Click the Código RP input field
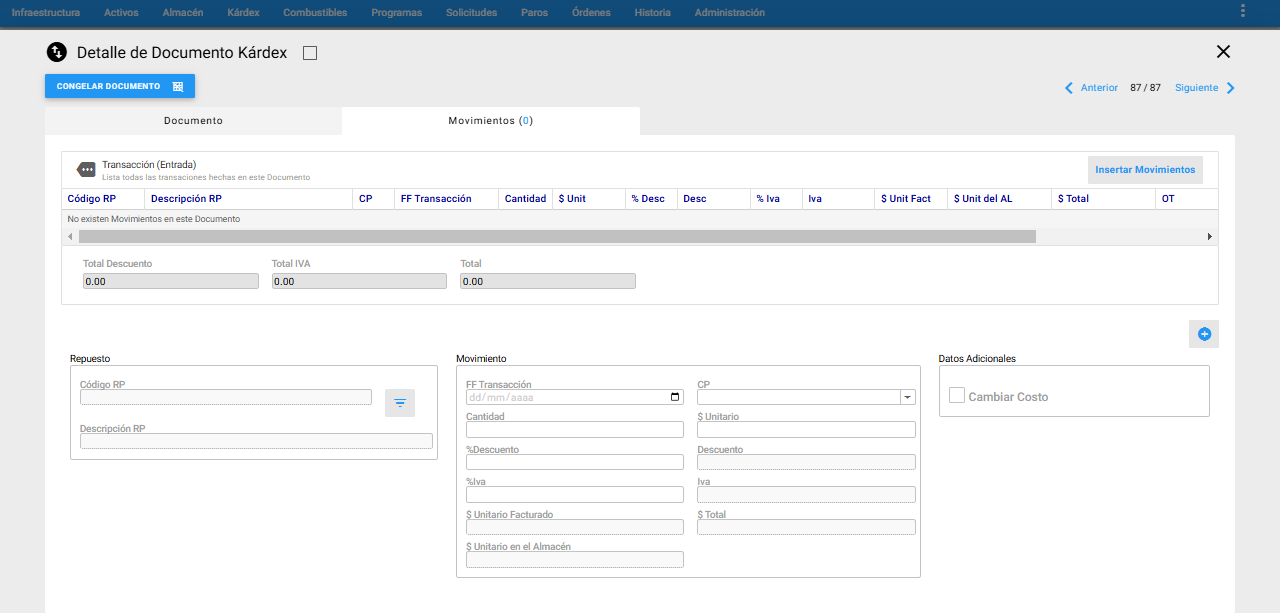 [x=226, y=397]
